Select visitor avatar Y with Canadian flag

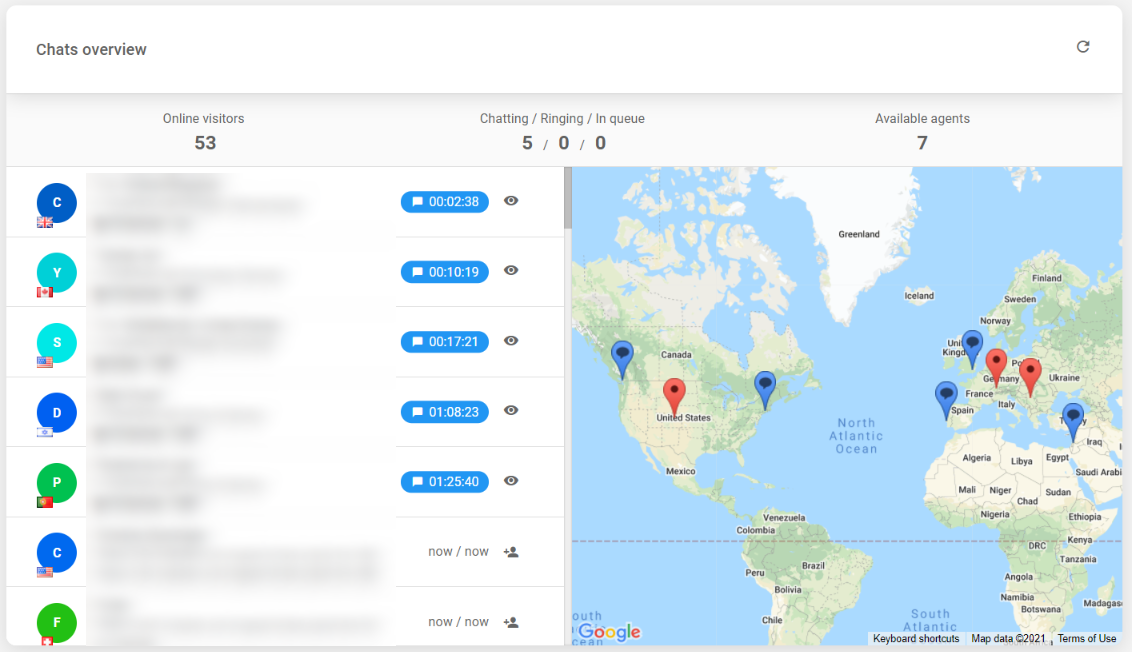click(x=57, y=272)
